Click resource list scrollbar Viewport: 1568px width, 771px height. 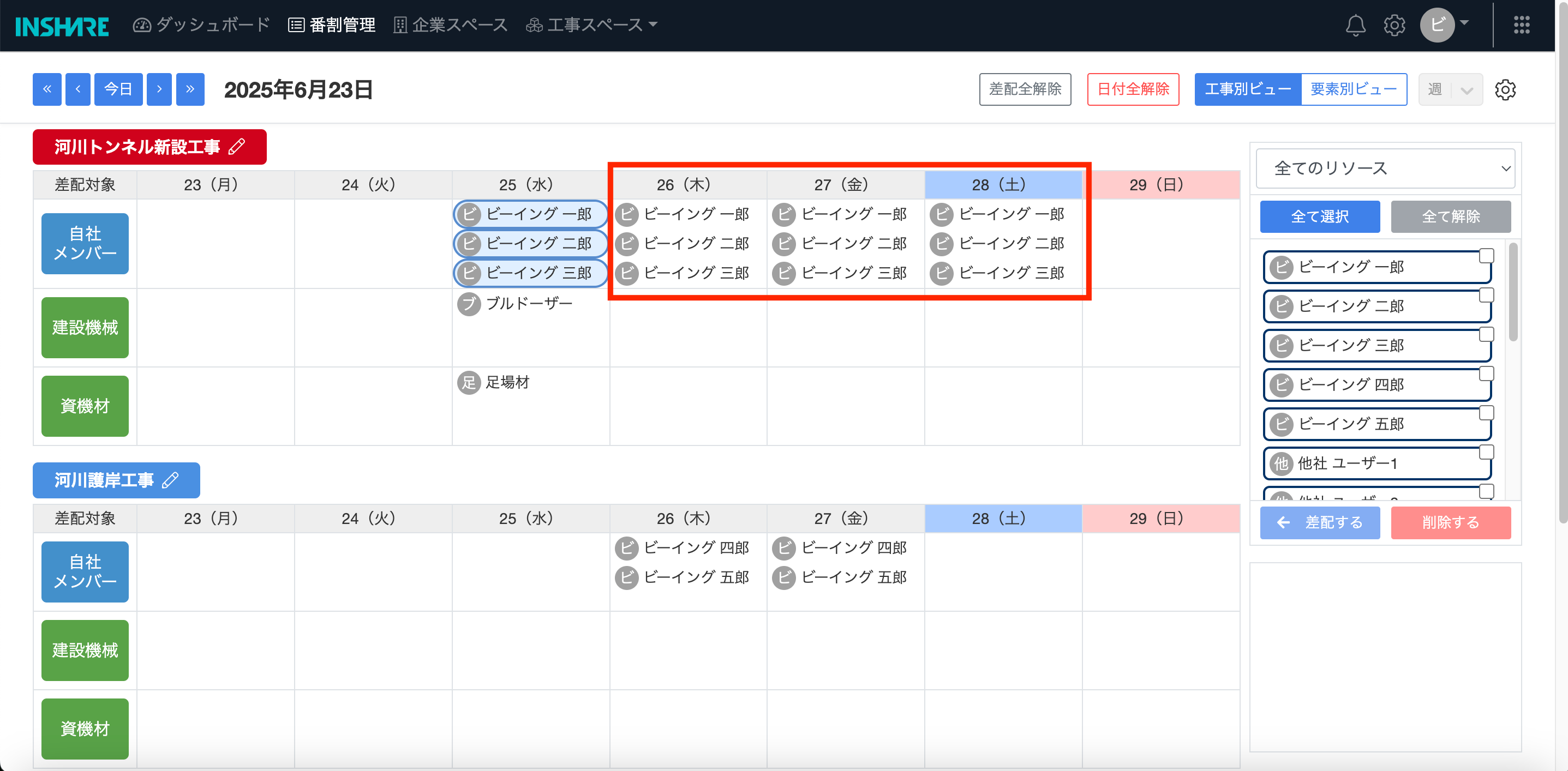pos(1513,292)
